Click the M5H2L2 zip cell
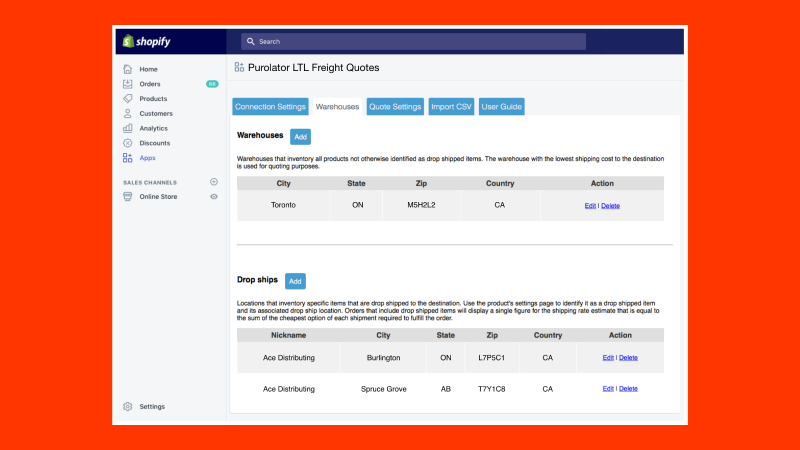This screenshot has height=450, width=800. click(x=421, y=205)
